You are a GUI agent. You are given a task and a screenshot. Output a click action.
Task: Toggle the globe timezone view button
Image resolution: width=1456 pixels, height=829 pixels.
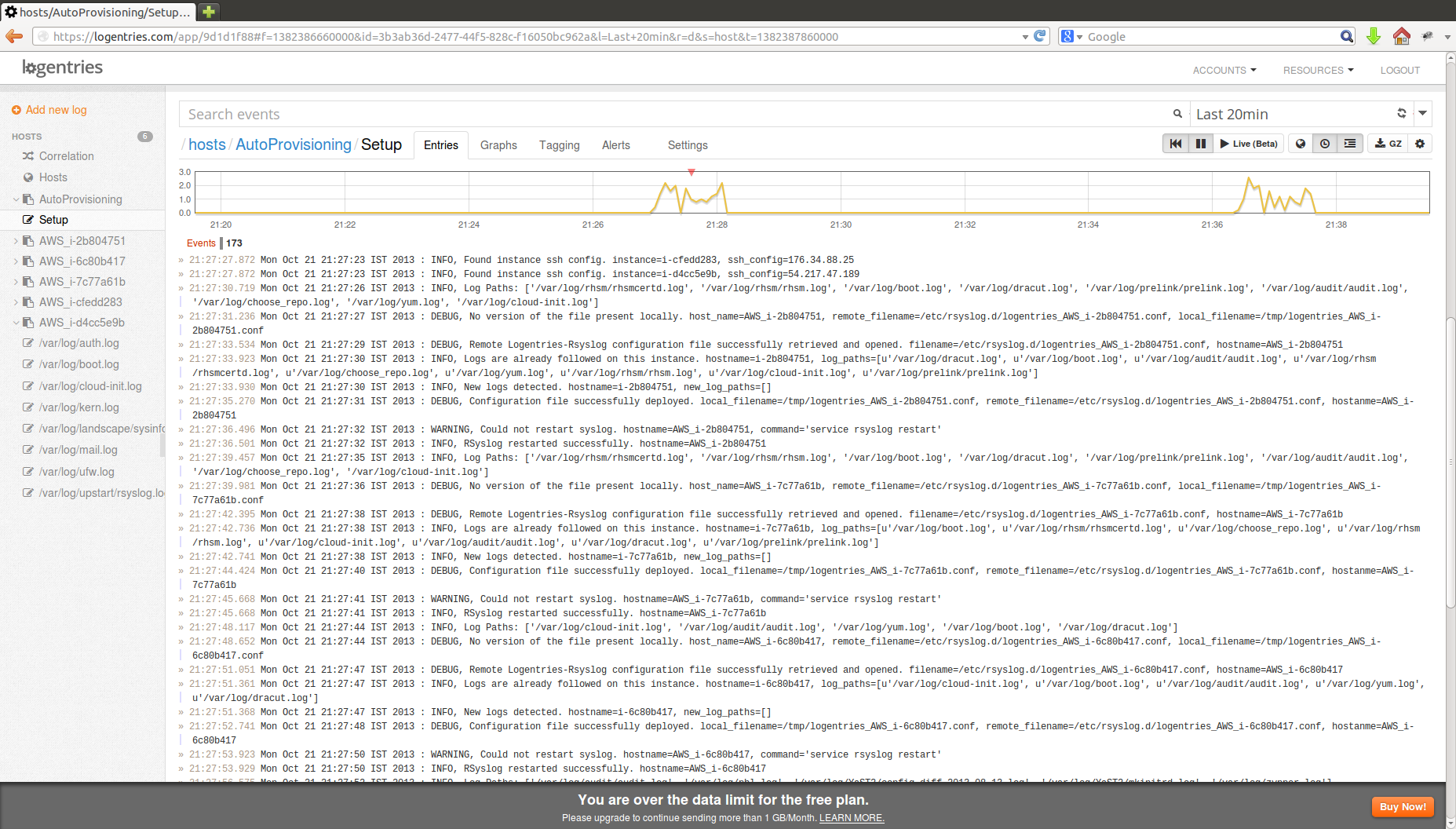[x=1301, y=144]
